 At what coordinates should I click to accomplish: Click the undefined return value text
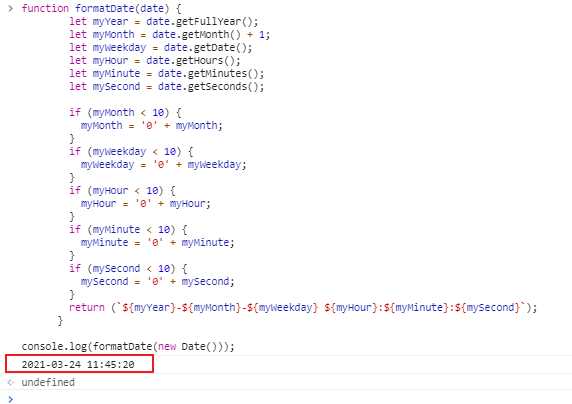(48, 382)
